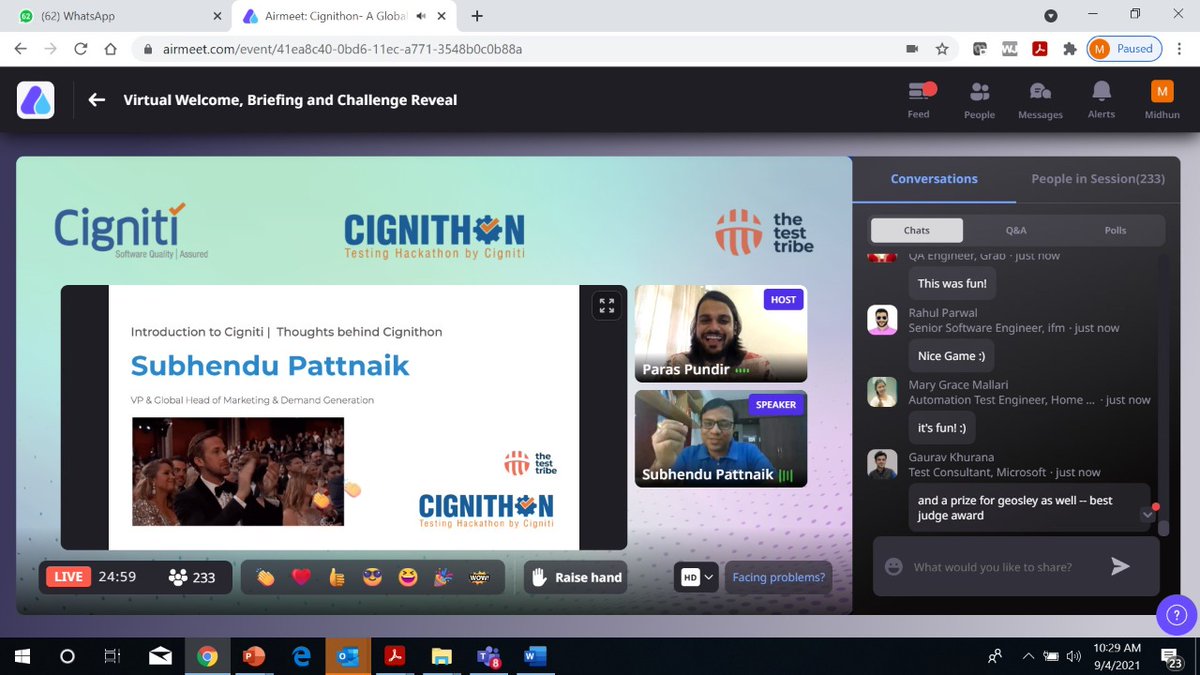Click Subhendu Pattnaik speaker video tile

(721, 439)
